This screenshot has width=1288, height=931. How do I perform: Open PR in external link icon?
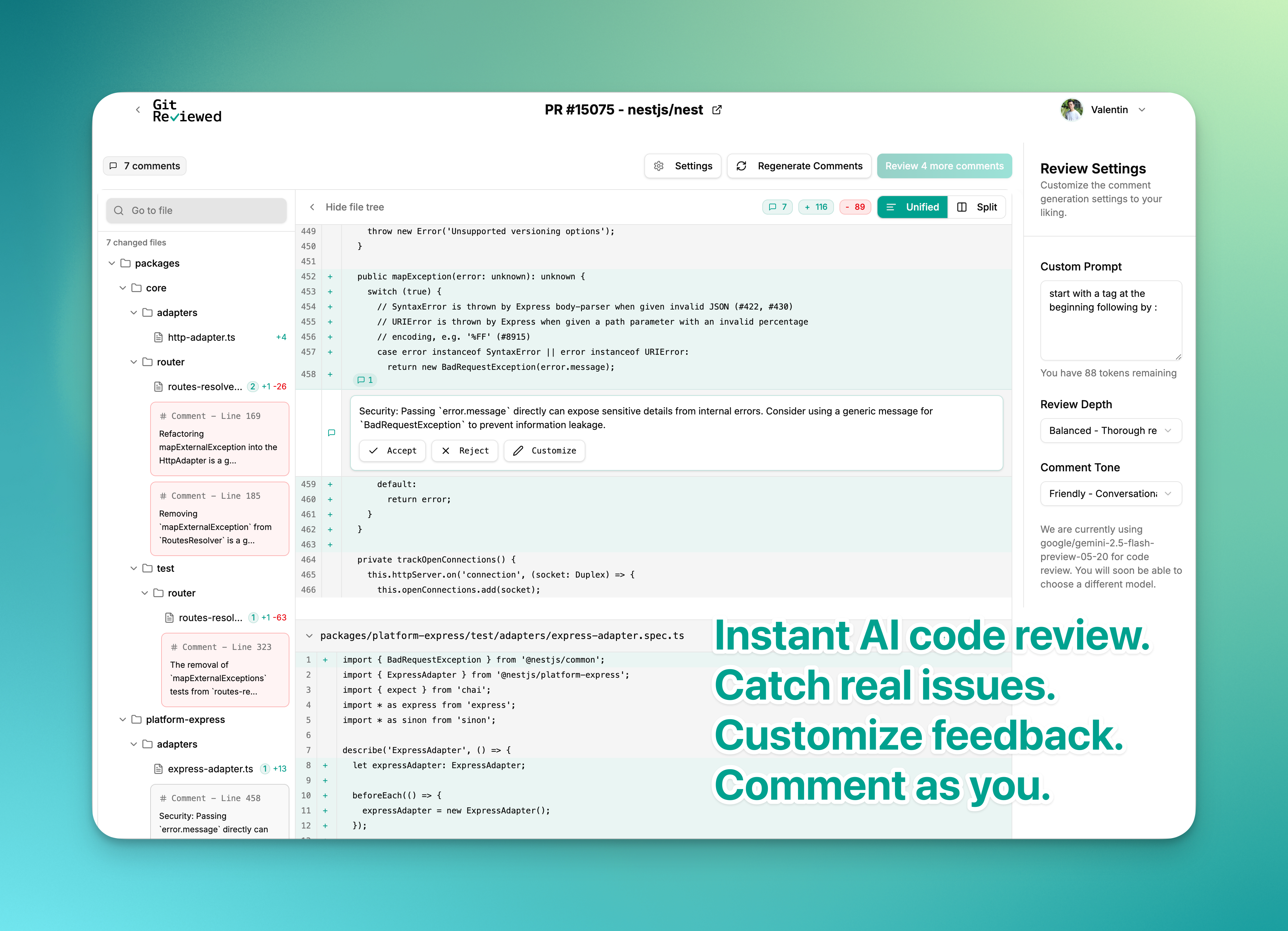click(x=717, y=110)
